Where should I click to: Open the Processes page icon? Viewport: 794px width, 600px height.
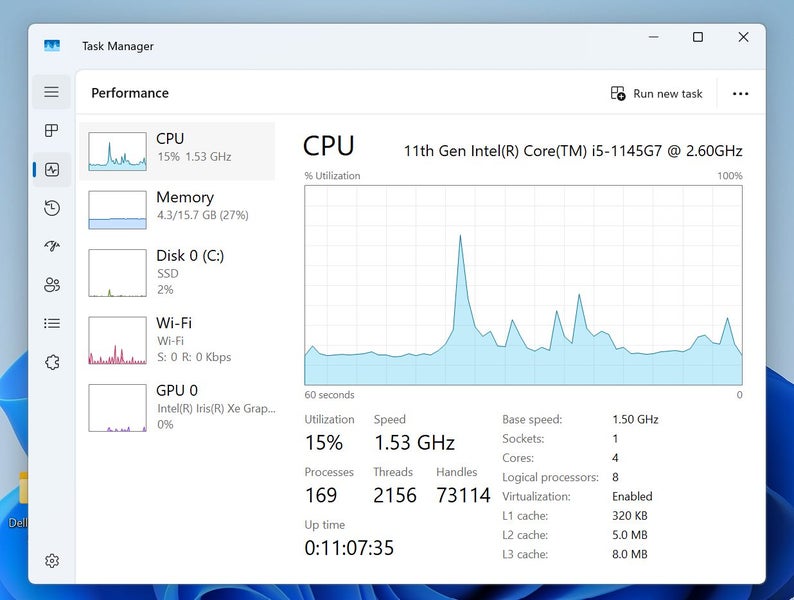point(52,131)
